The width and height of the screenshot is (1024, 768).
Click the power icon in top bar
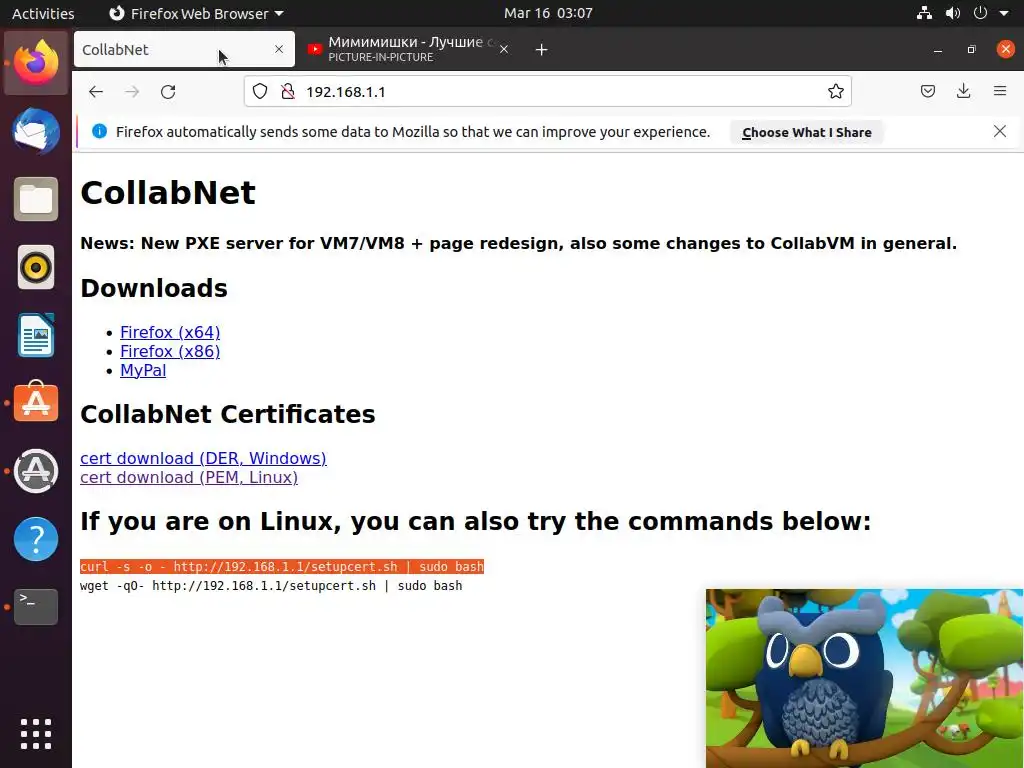980,13
